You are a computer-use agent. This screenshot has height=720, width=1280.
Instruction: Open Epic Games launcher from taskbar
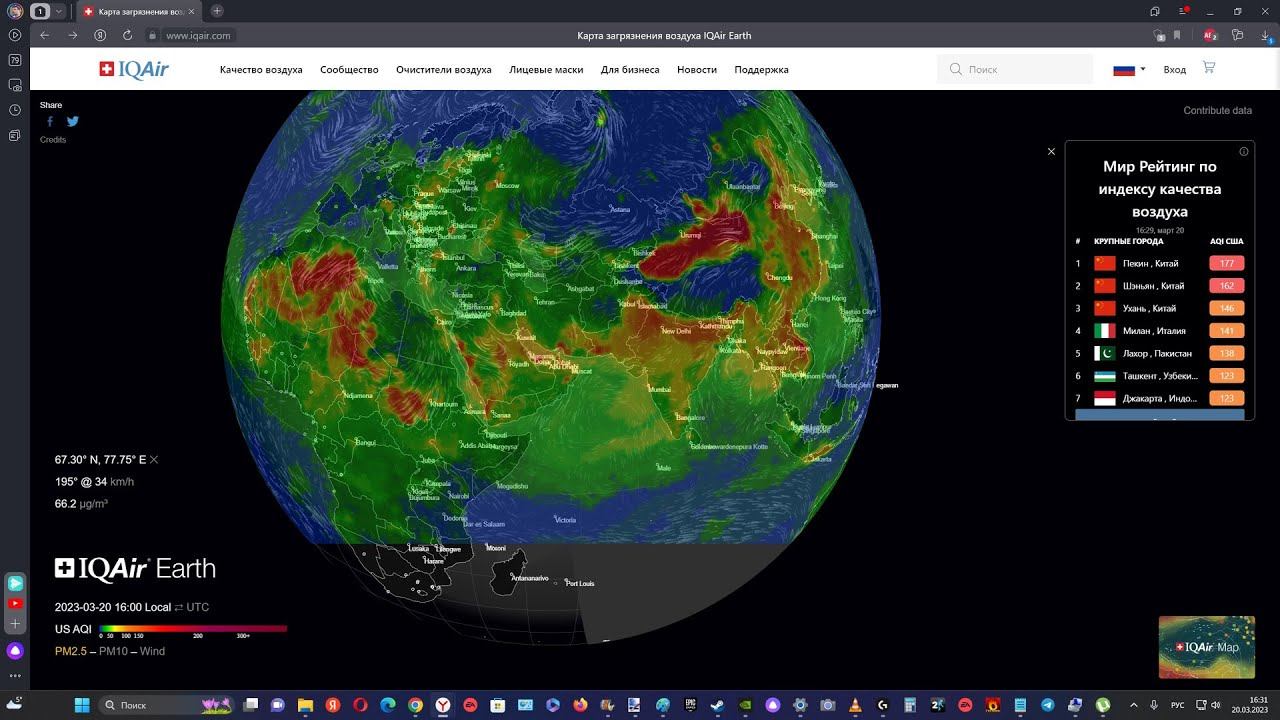tap(690, 705)
